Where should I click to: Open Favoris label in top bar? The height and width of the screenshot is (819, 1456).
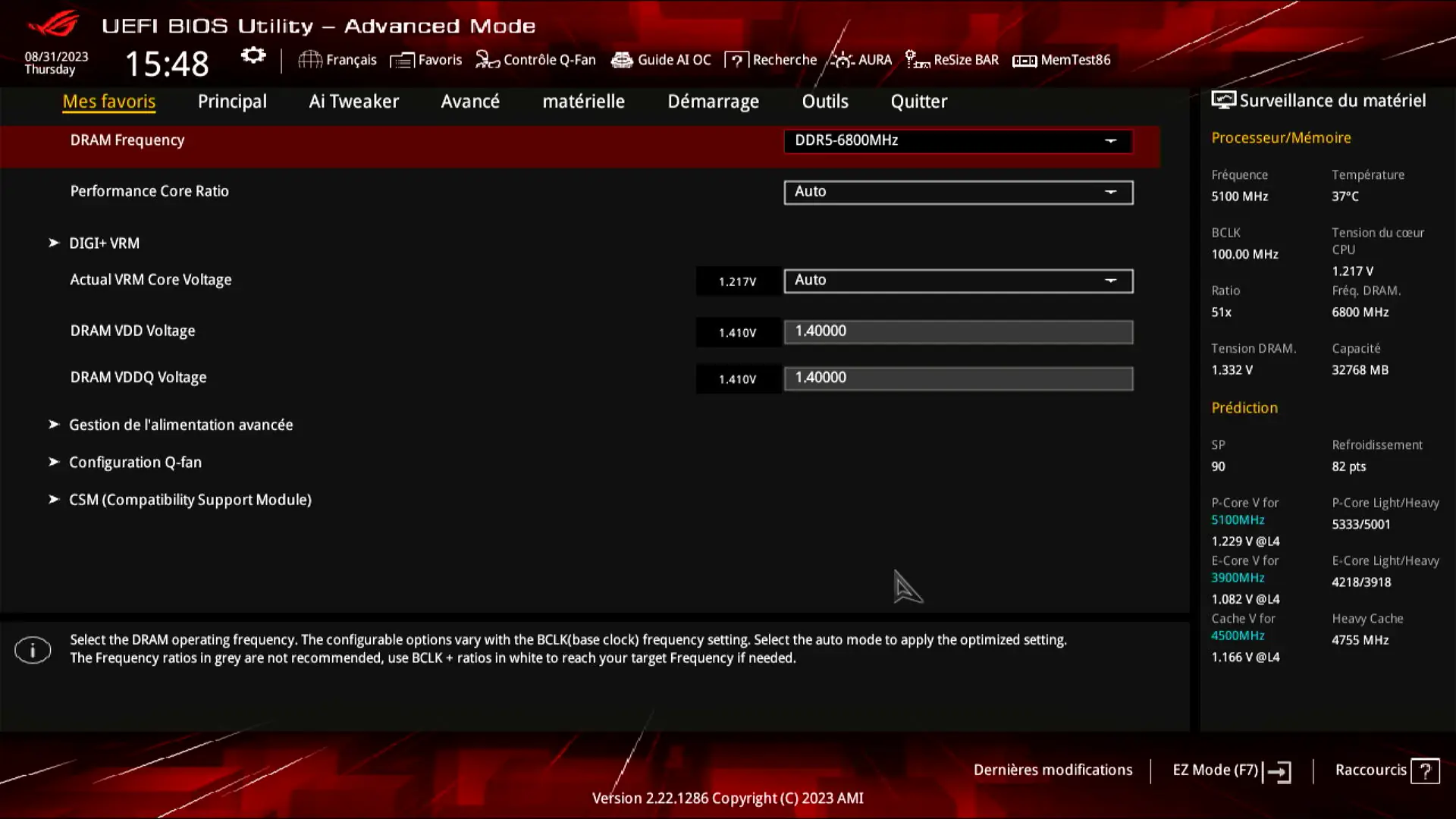(x=440, y=60)
